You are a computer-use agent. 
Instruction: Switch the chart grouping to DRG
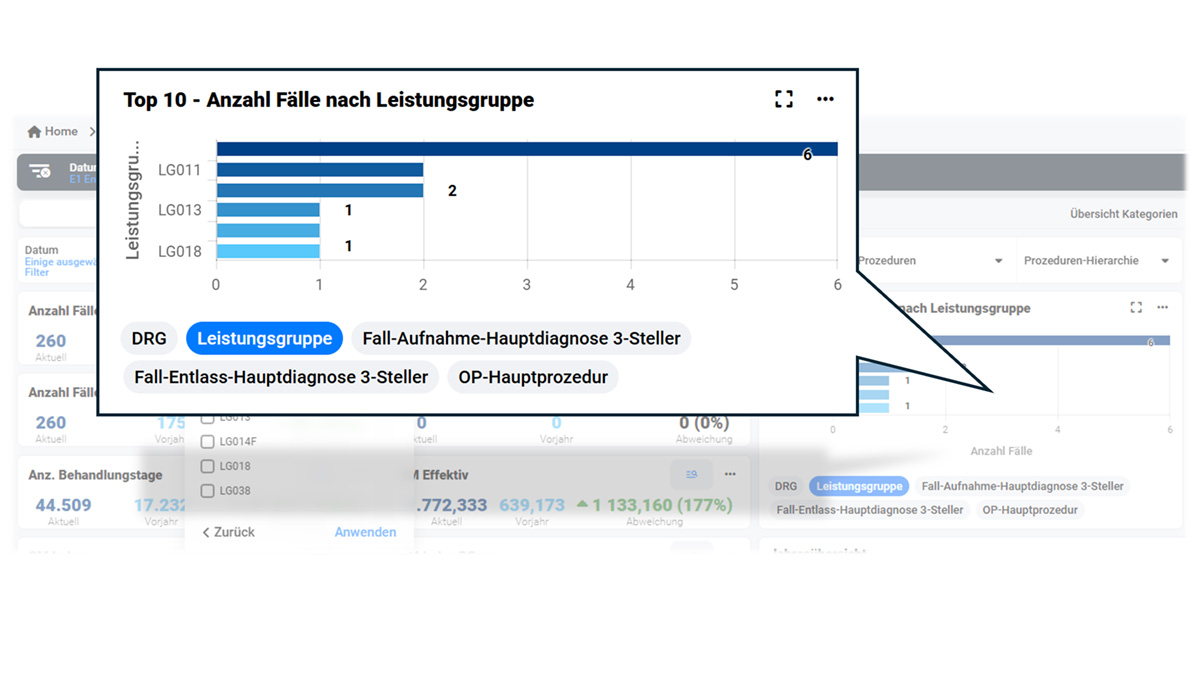[x=149, y=338]
